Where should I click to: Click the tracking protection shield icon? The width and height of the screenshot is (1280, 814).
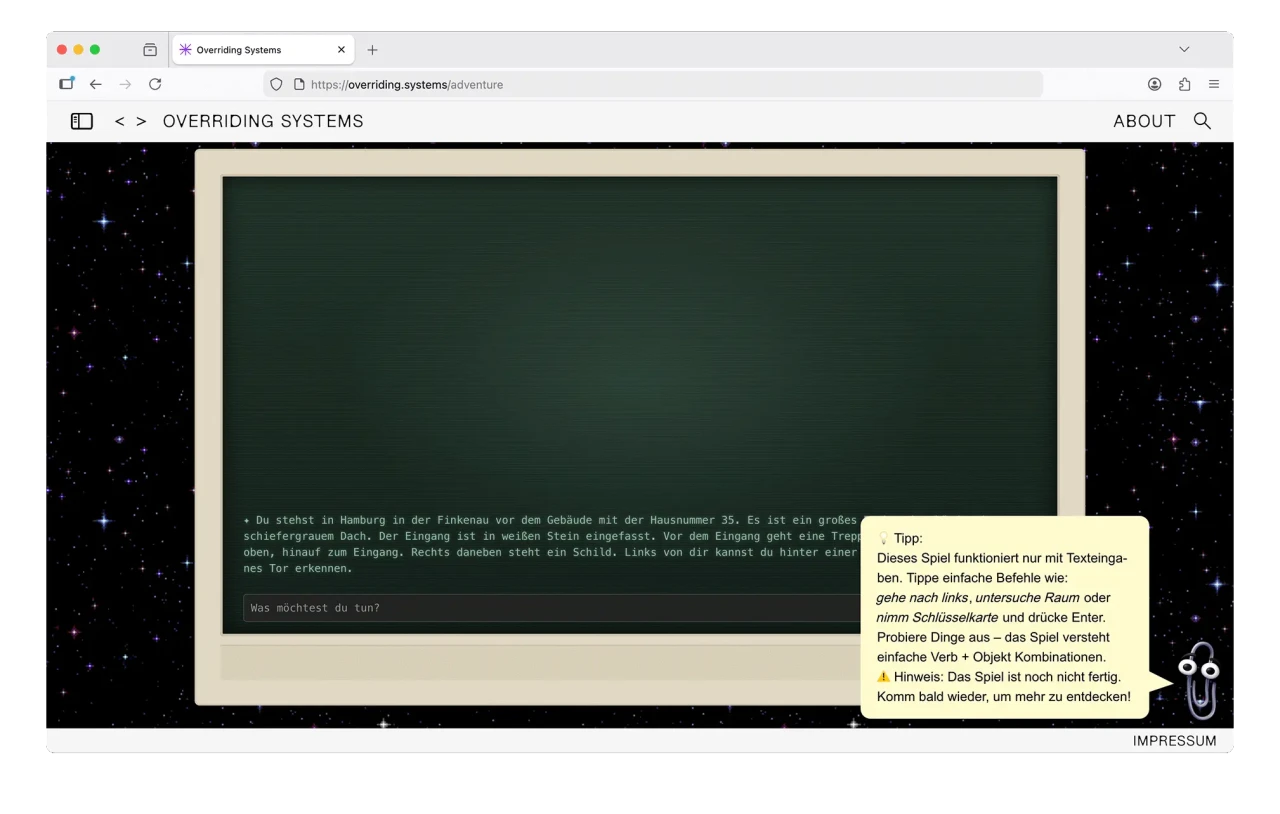pos(277,84)
